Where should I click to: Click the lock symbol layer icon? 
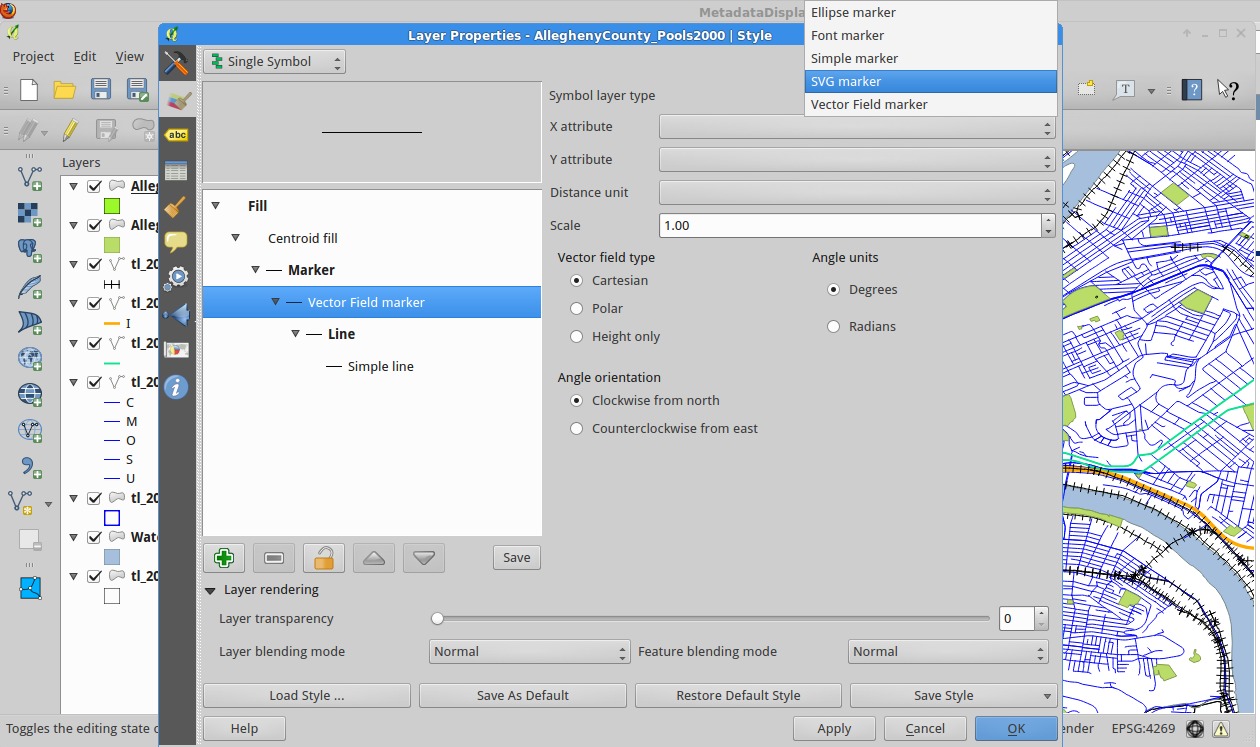pos(324,558)
